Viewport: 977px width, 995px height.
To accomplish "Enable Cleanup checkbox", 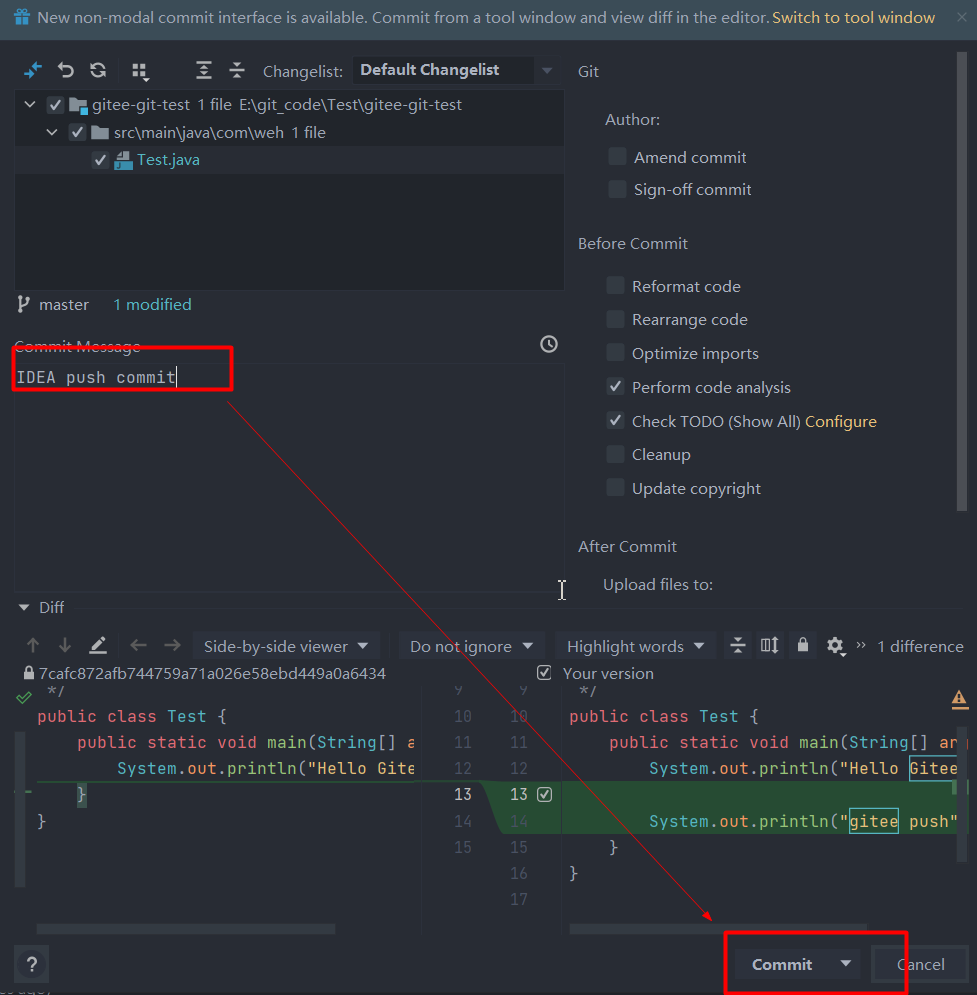I will coord(615,454).
